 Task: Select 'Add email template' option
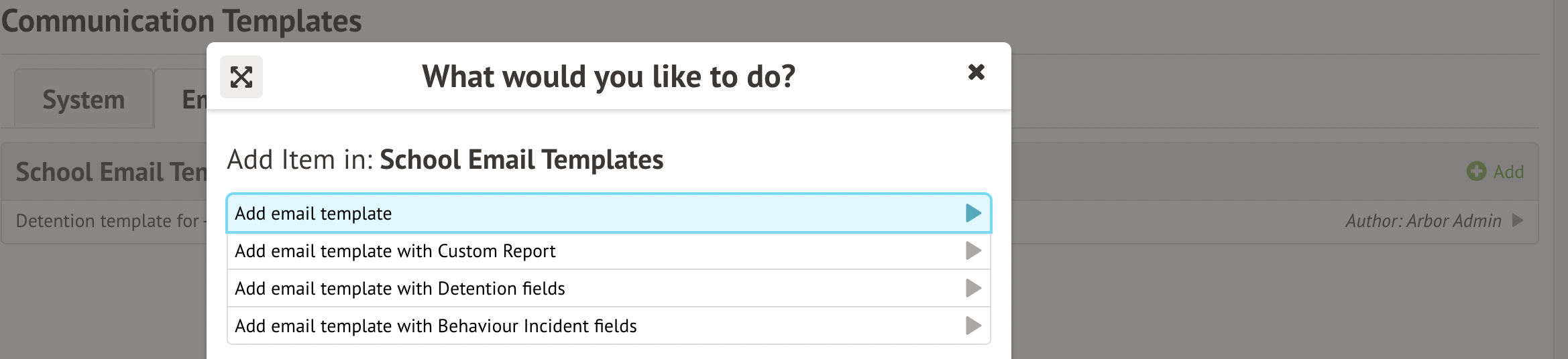tap(313, 214)
